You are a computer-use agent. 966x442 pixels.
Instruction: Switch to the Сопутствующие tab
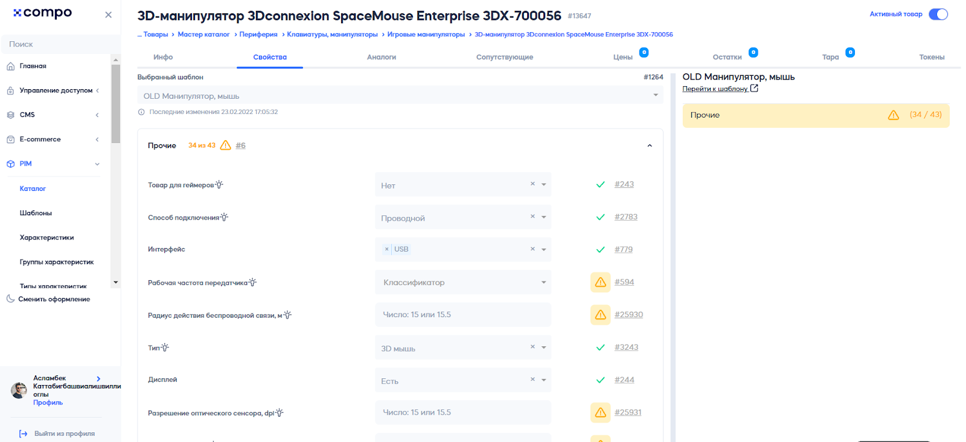tap(505, 57)
